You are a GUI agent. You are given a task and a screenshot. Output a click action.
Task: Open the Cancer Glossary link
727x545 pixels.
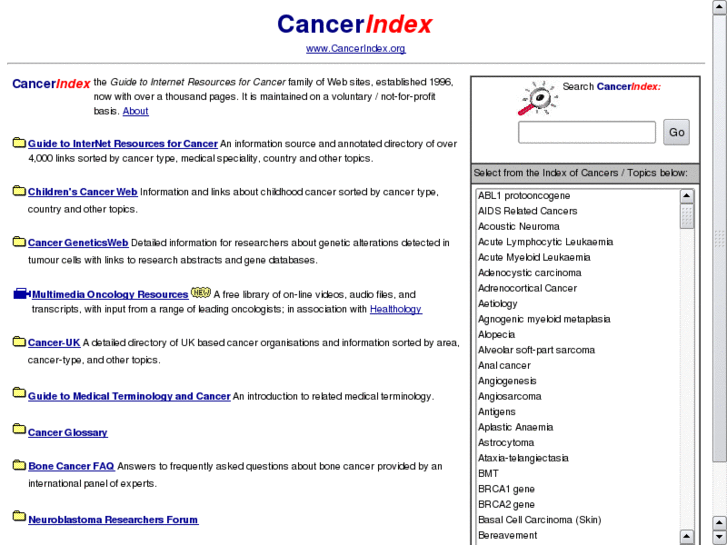(68, 433)
